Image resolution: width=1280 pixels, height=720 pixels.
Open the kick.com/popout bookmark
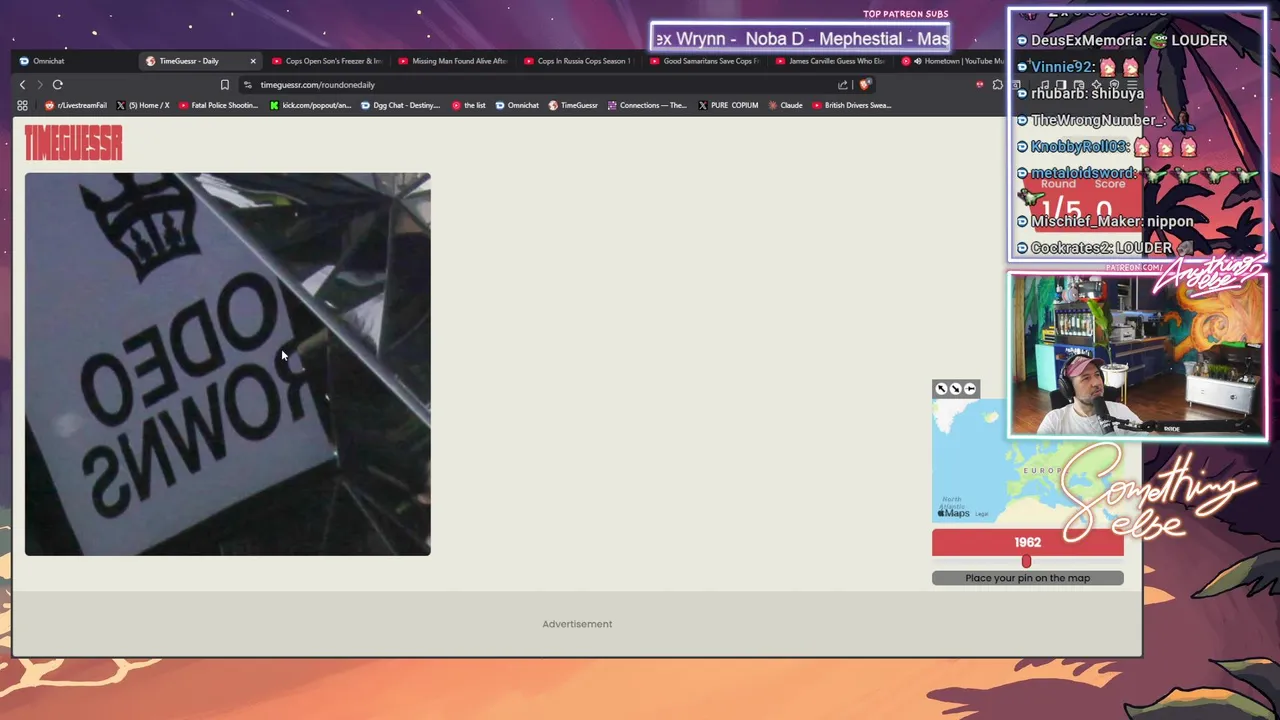point(311,105)
